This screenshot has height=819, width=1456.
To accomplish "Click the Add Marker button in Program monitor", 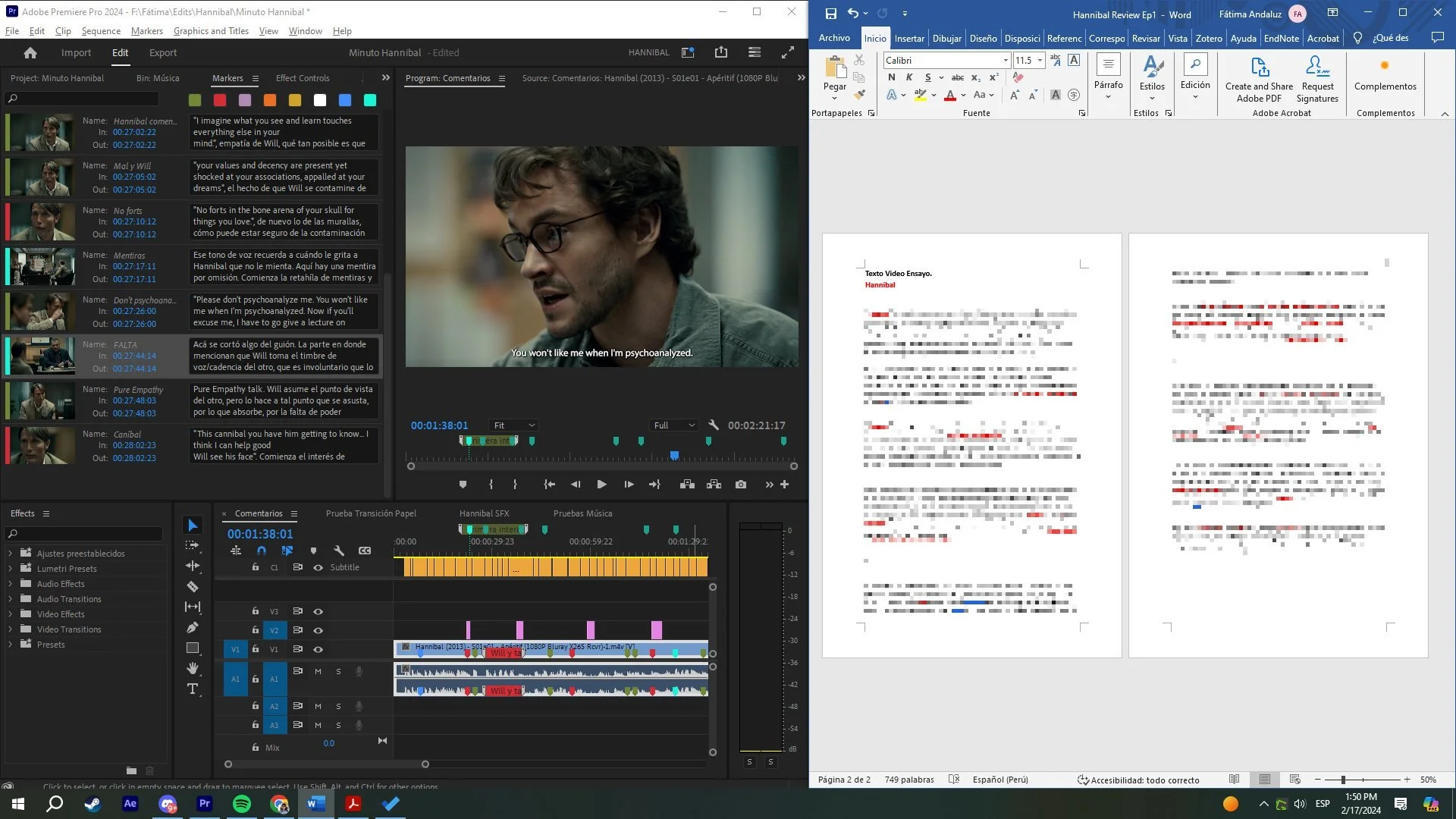I will coord(463,485).
